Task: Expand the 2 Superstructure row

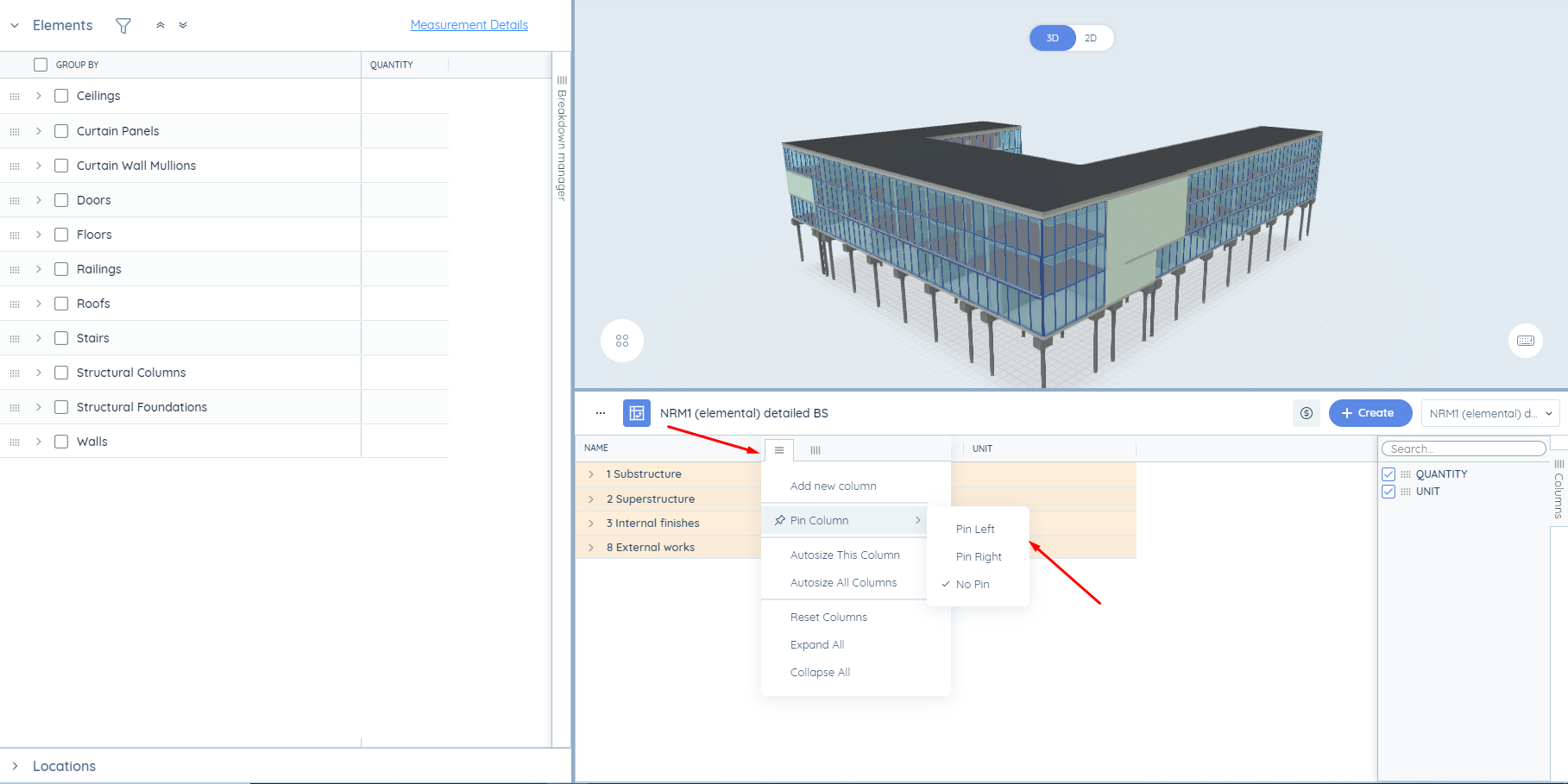Action: click(x=591, y=499)
